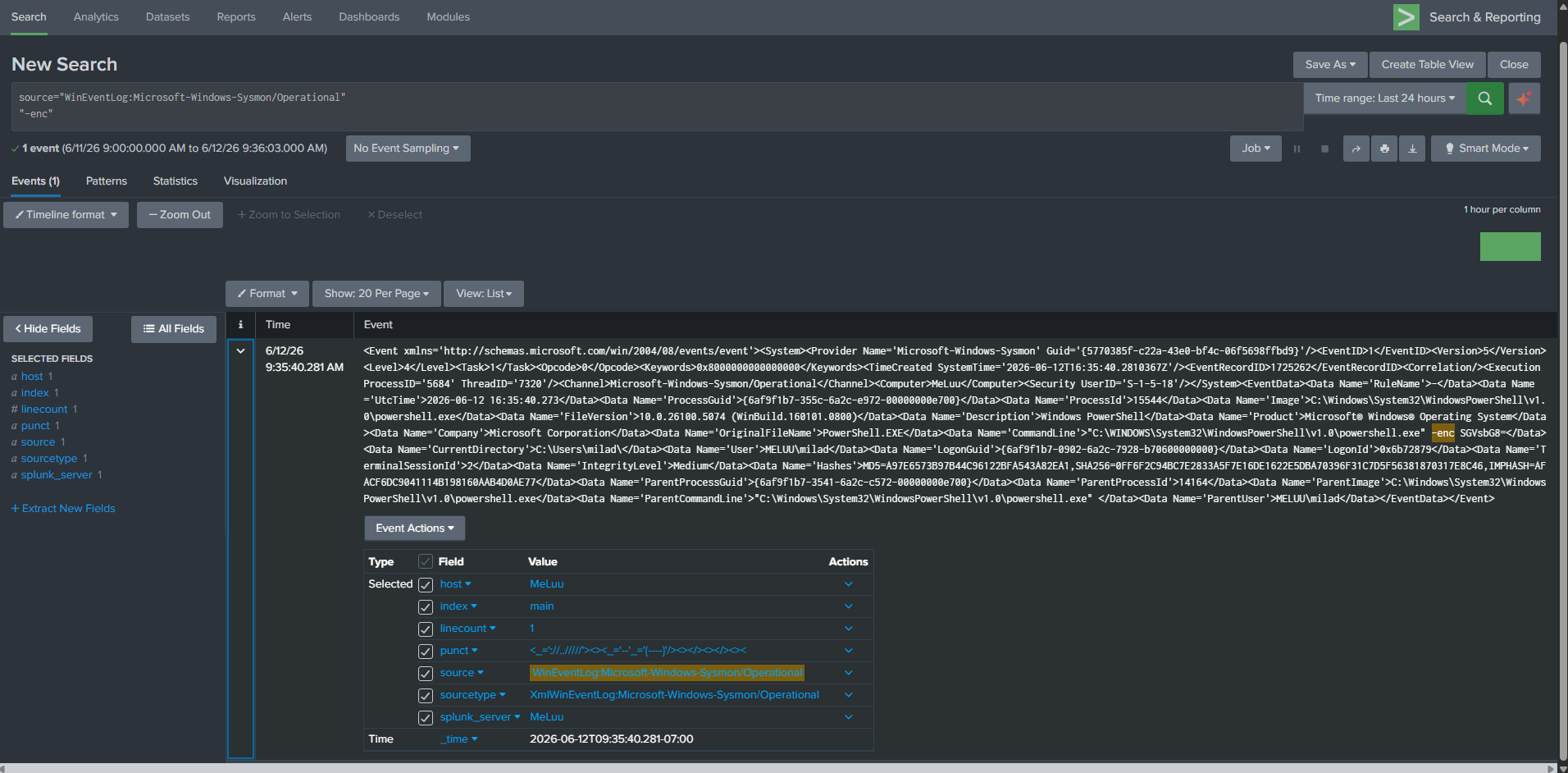
Task: Open actions chevron for host field
Action: click(x=848, y=584)
